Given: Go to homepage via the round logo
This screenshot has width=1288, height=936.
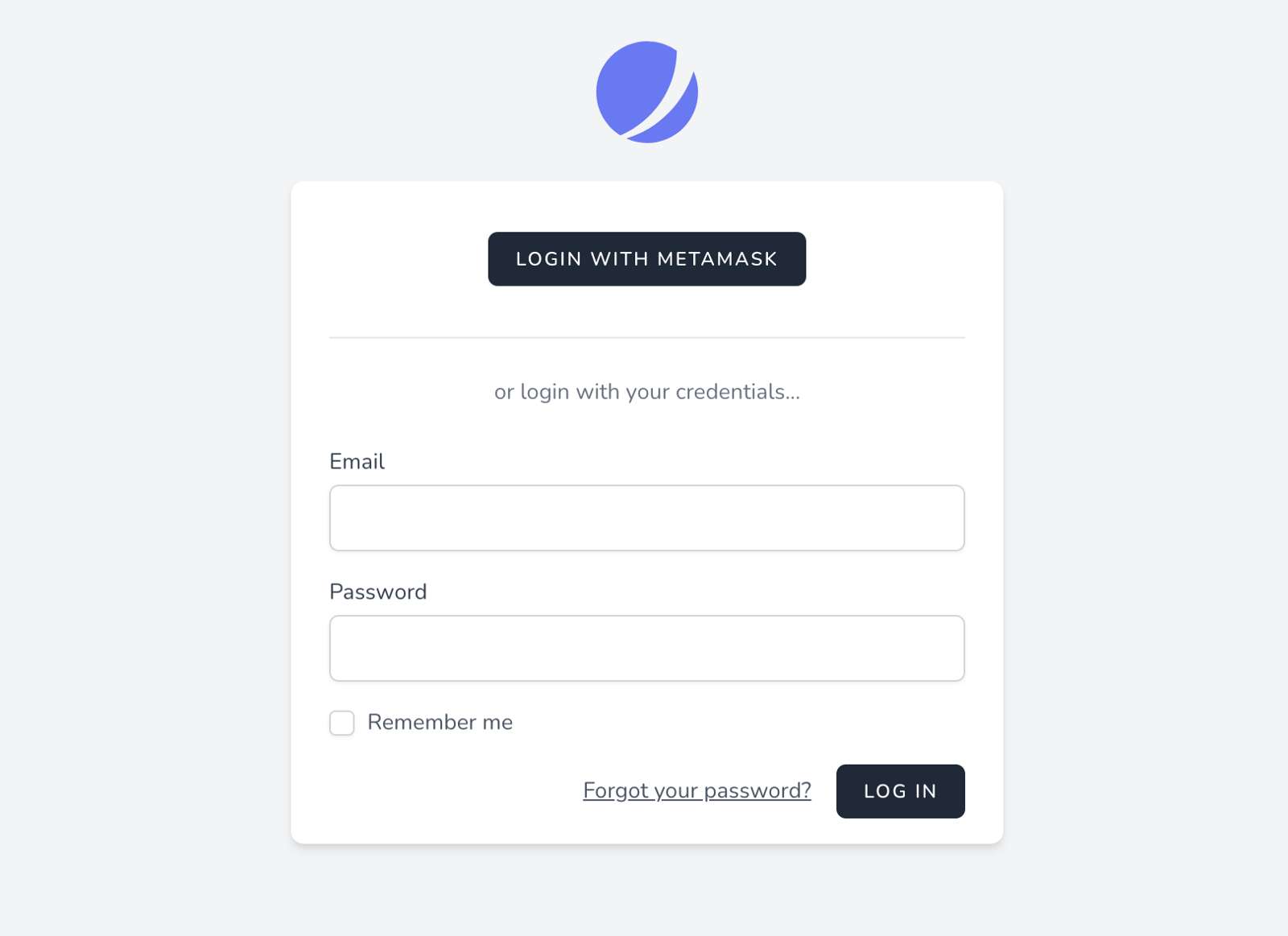Looking at the screenshot, I should pyautogui.click(x=646, y=92).
